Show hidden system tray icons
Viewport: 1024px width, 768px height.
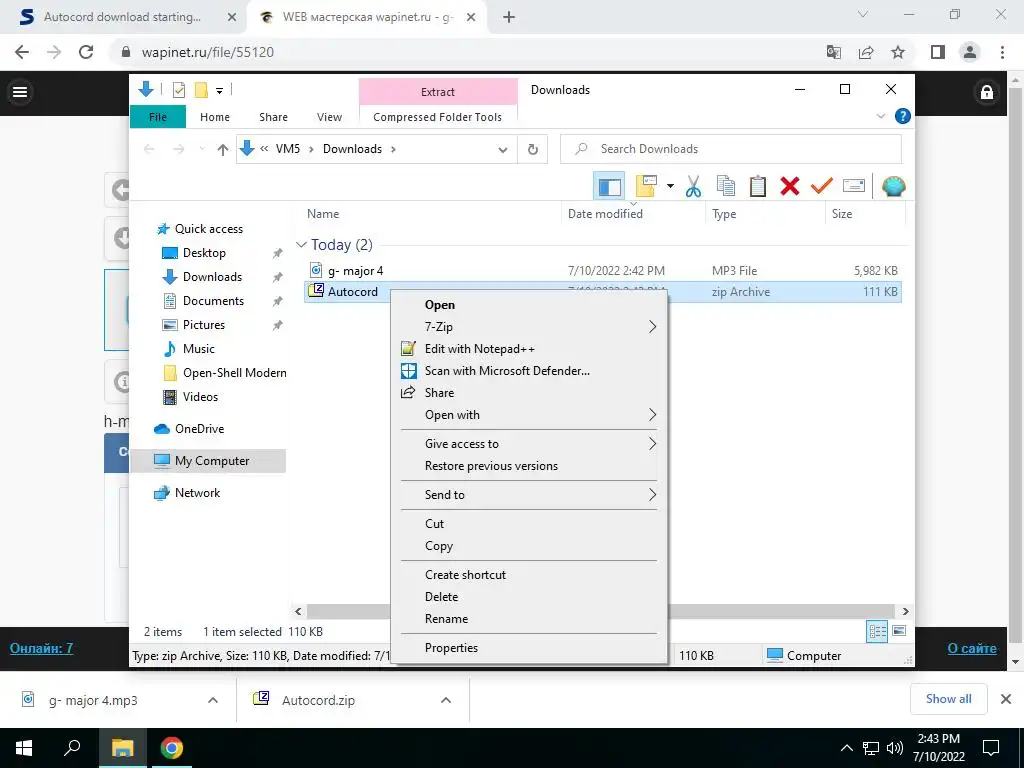[x=846, y=748]
